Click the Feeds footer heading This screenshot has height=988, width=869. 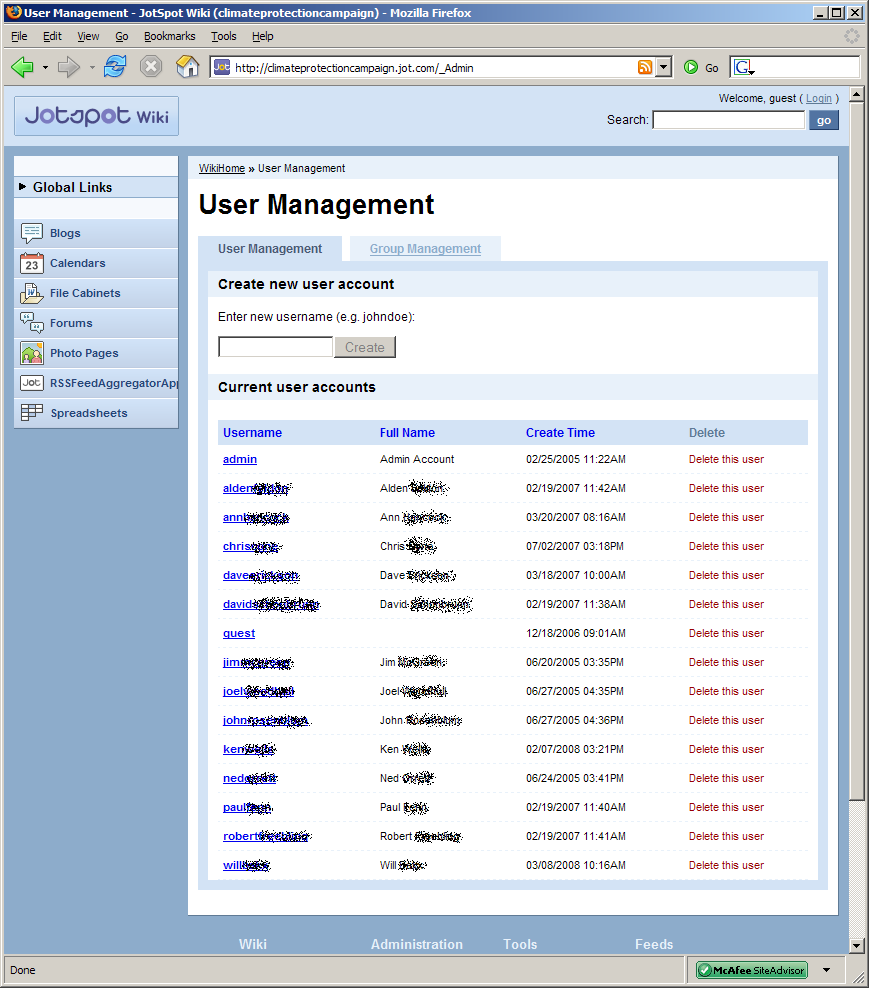point(654,944)
